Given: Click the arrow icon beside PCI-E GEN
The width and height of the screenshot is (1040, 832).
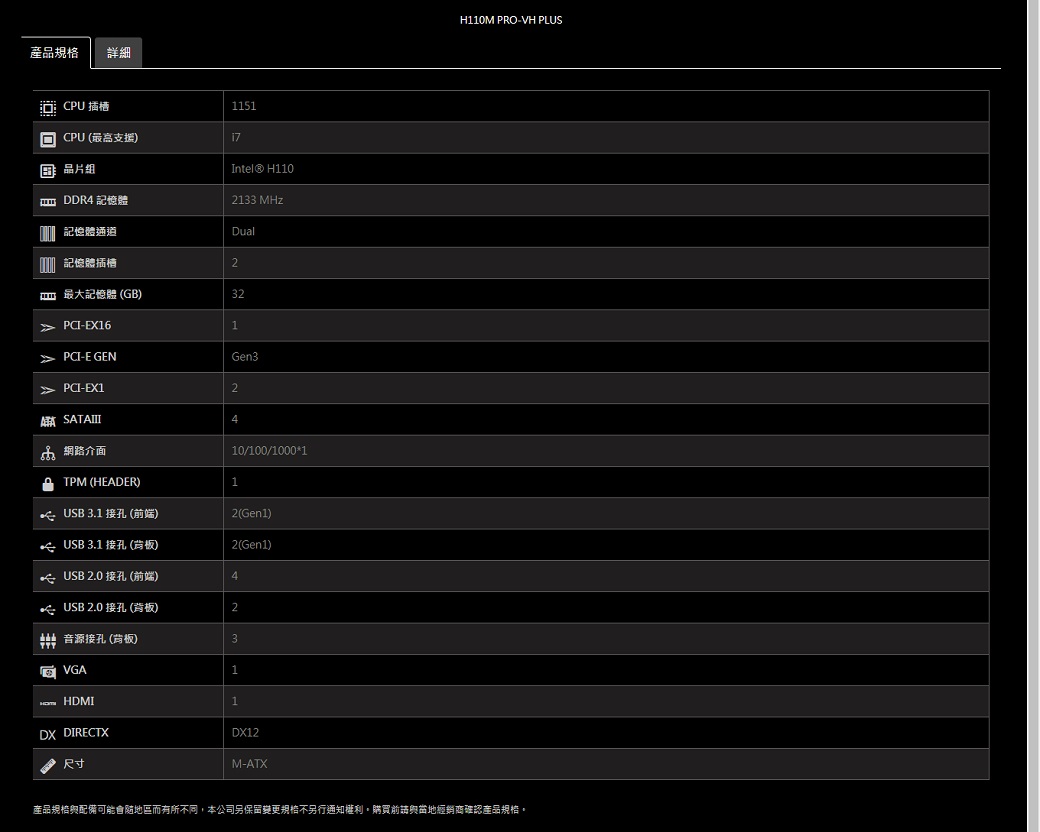Looking at the screenshot, I should pyautogui.click(x=48, y=358).
